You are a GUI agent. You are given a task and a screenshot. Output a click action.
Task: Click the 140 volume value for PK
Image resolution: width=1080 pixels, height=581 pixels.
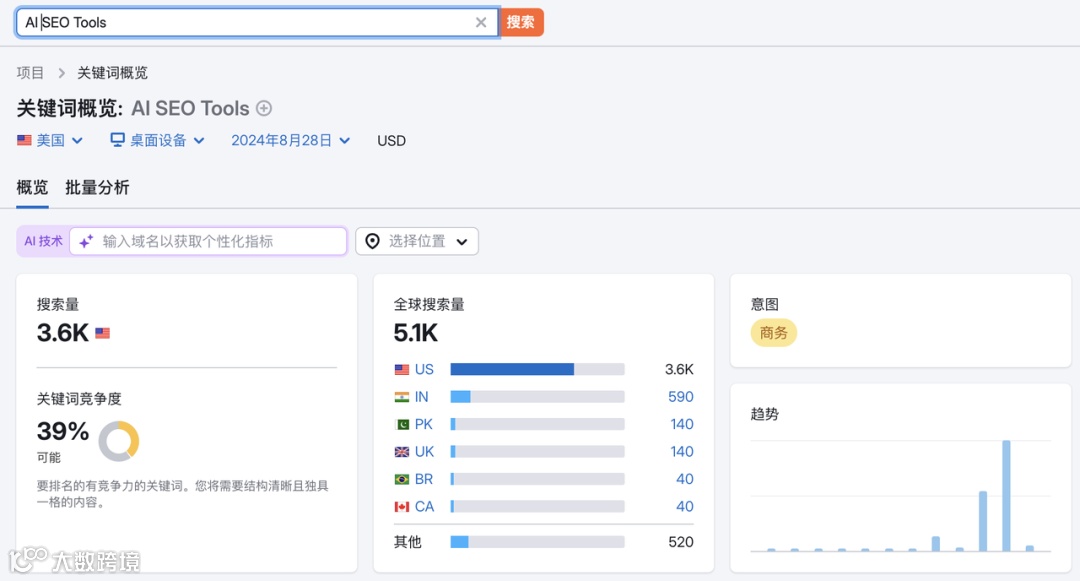click(x=682, y=425)
